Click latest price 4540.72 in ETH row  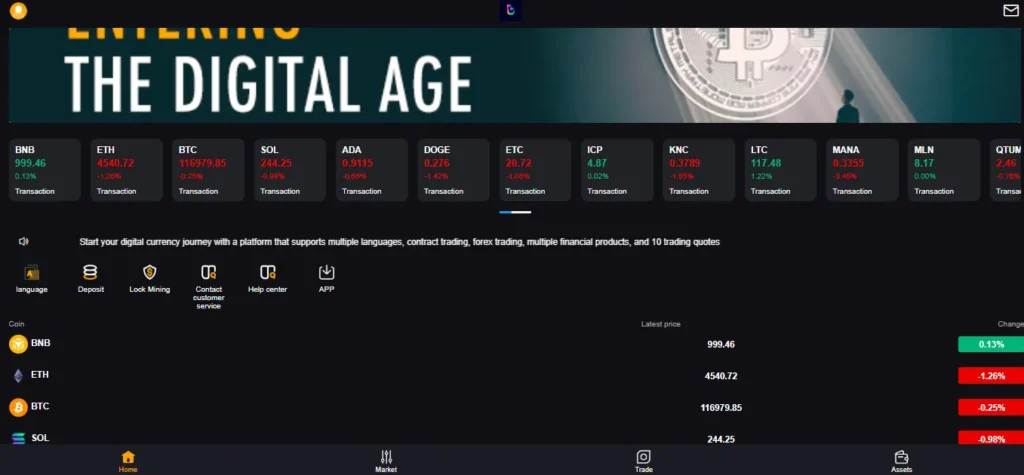click(721, 376)
